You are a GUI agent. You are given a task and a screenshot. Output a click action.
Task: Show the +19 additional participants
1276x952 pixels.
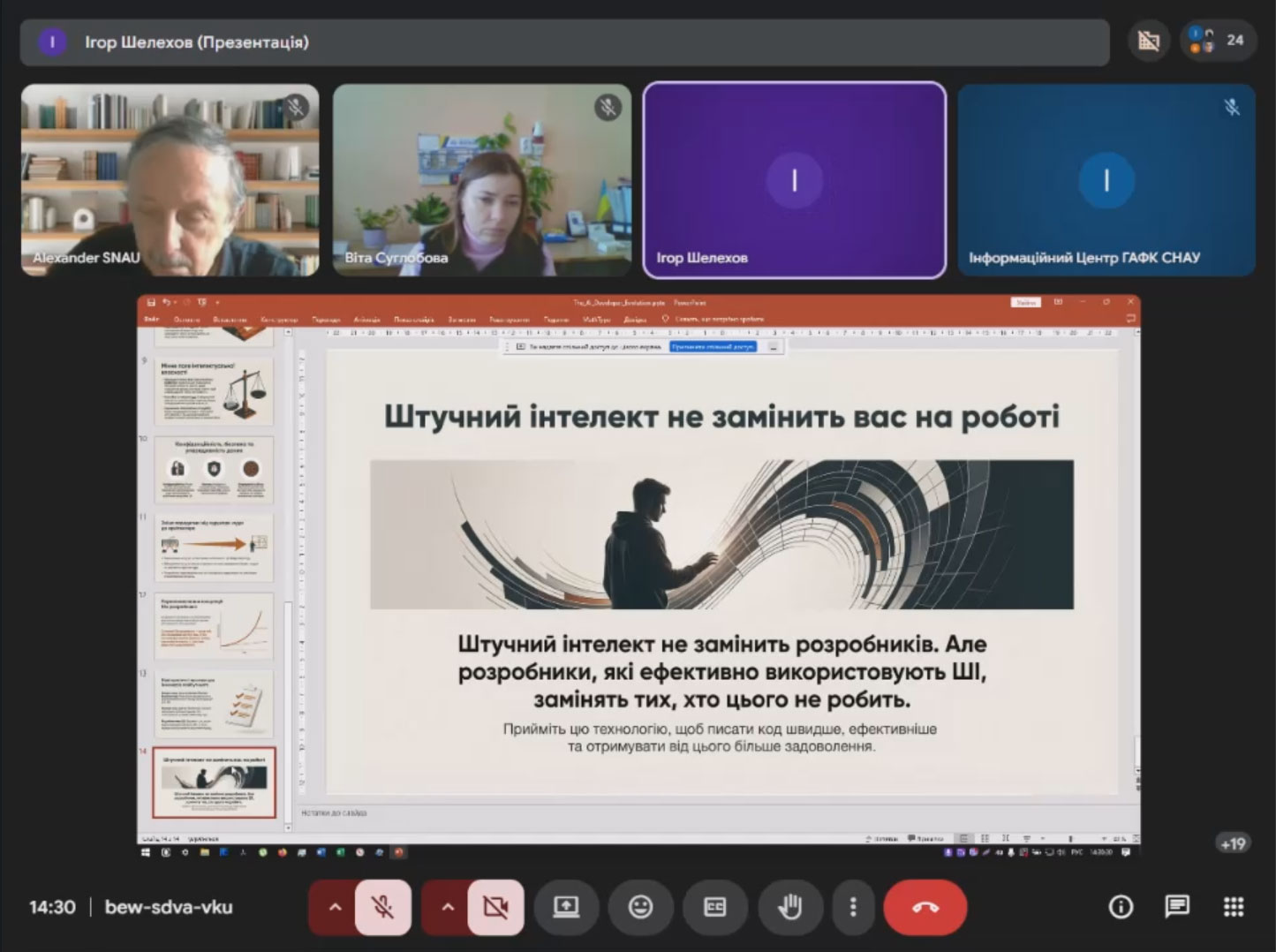[x=1233, y=843]
